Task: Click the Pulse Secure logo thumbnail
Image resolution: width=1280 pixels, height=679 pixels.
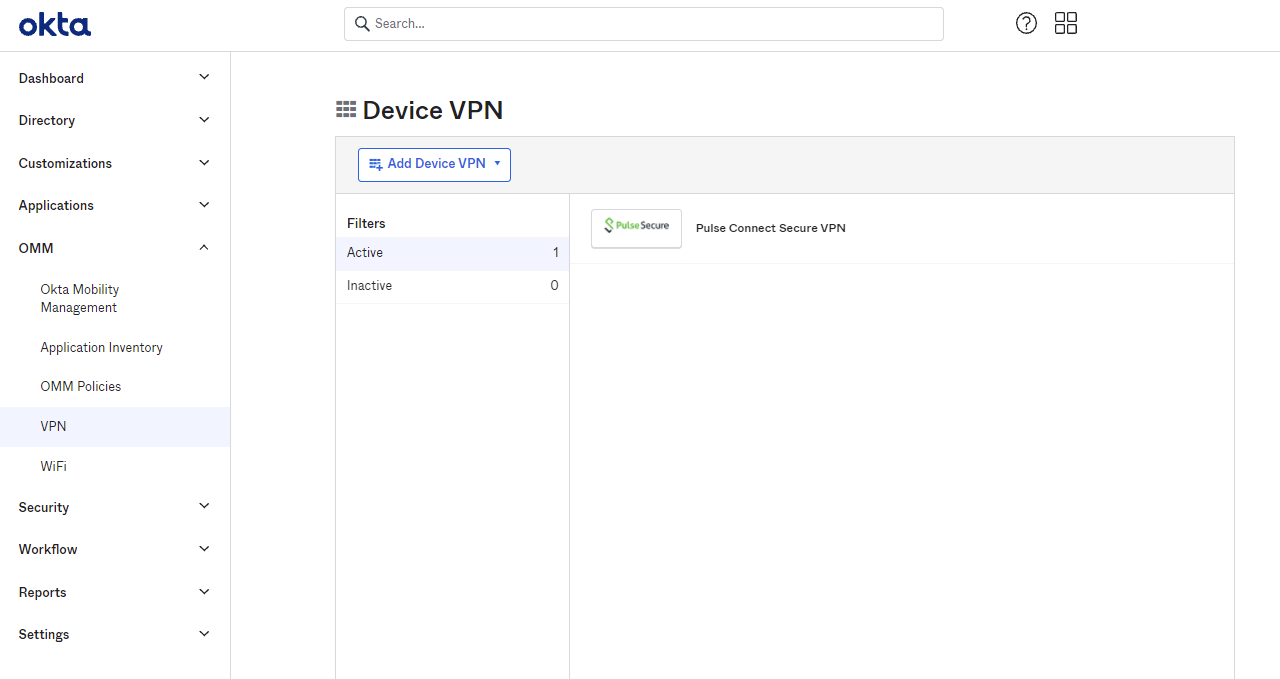Action: [x=636, y=228]
